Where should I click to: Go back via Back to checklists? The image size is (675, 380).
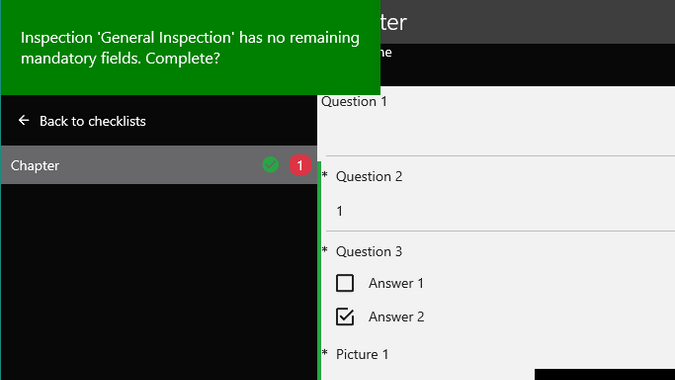tap(93, 121)
